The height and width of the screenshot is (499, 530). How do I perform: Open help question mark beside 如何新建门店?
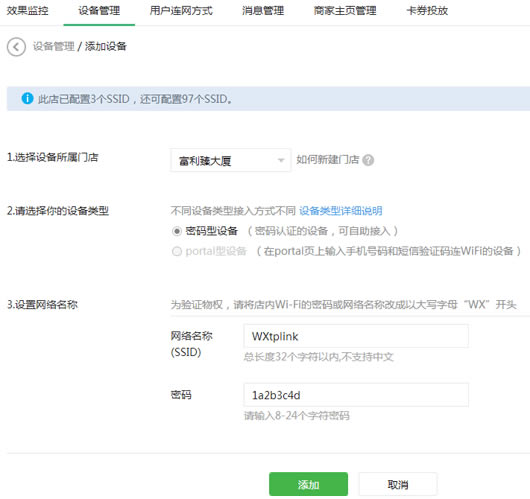click(x=368, y=160)
